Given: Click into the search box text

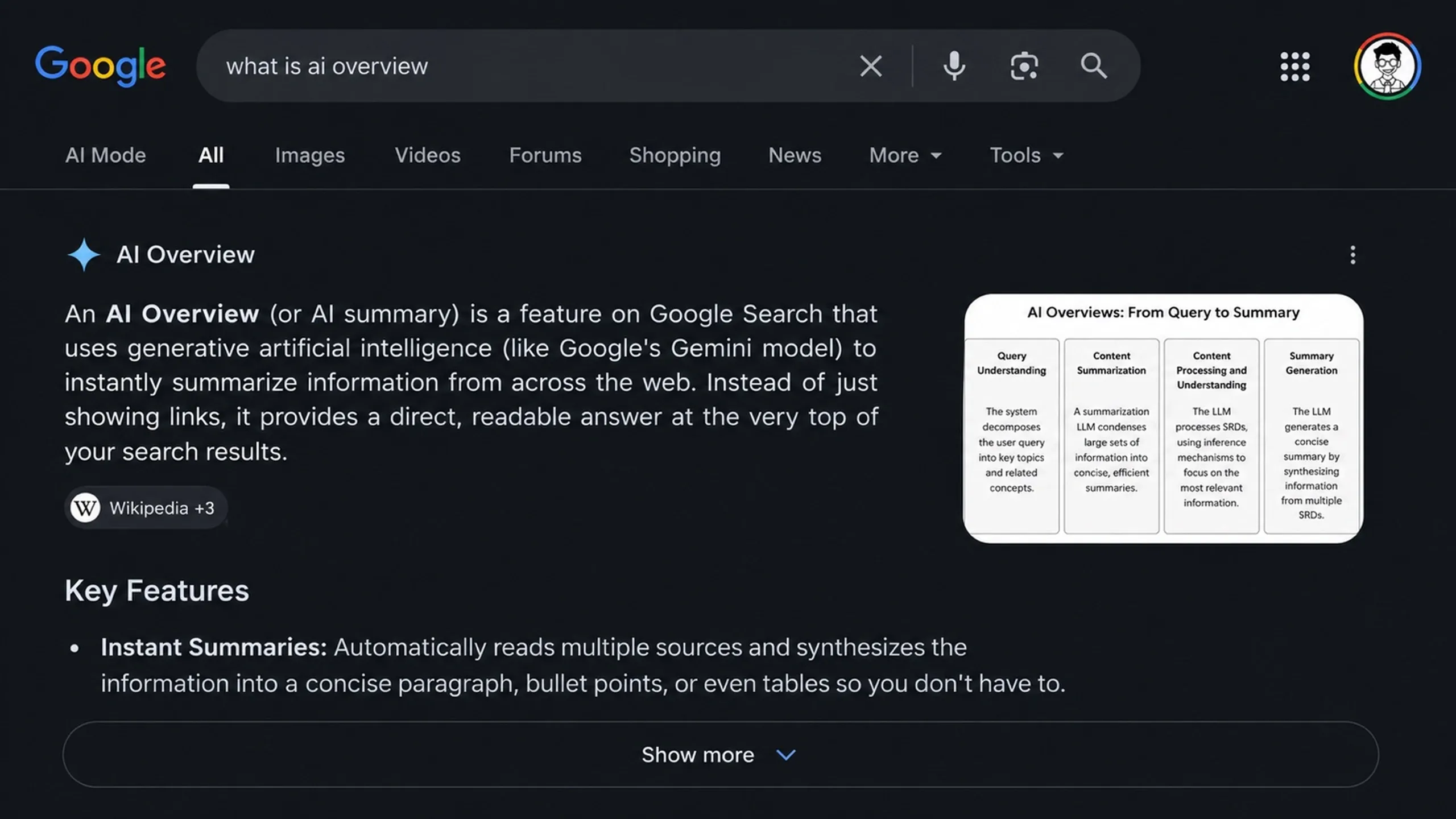Looking at the screenshot, I should [327, 66].
